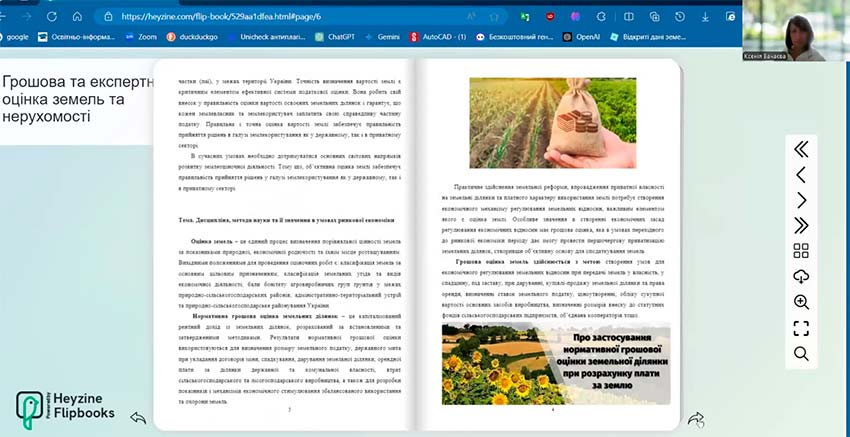Go to the next flipbook page

801,200
